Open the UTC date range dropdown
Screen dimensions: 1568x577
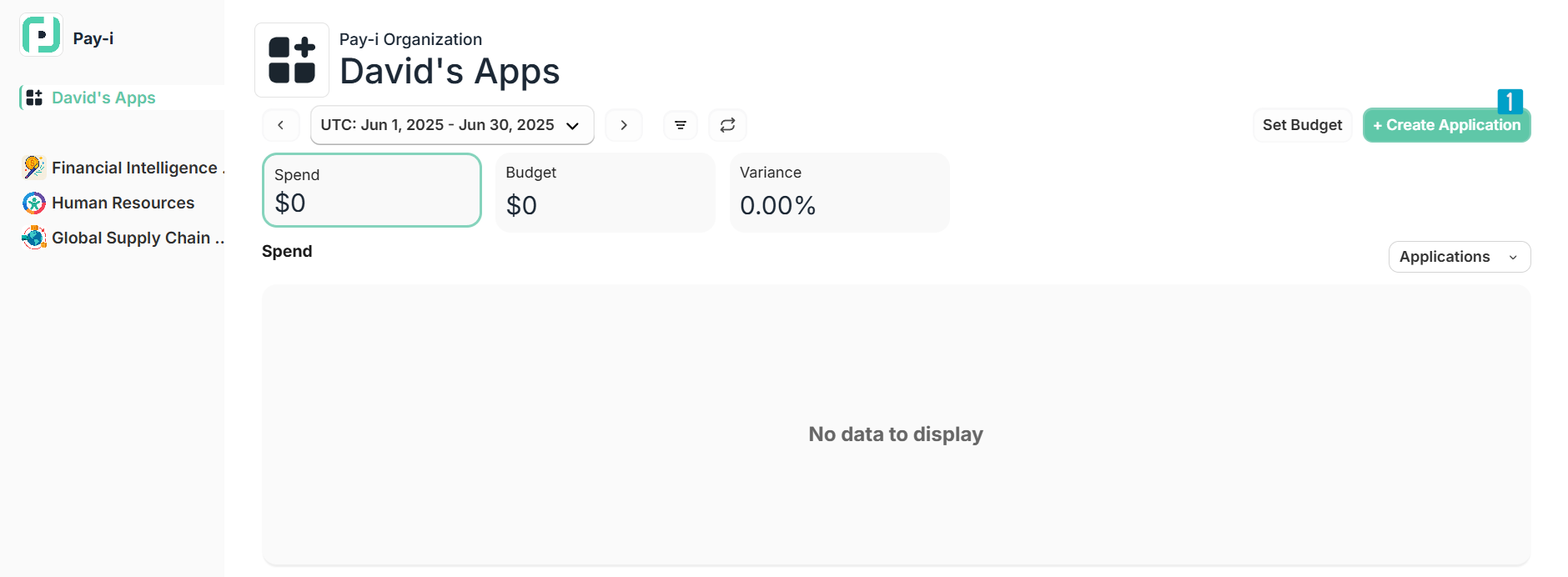(x=452, y=125)
